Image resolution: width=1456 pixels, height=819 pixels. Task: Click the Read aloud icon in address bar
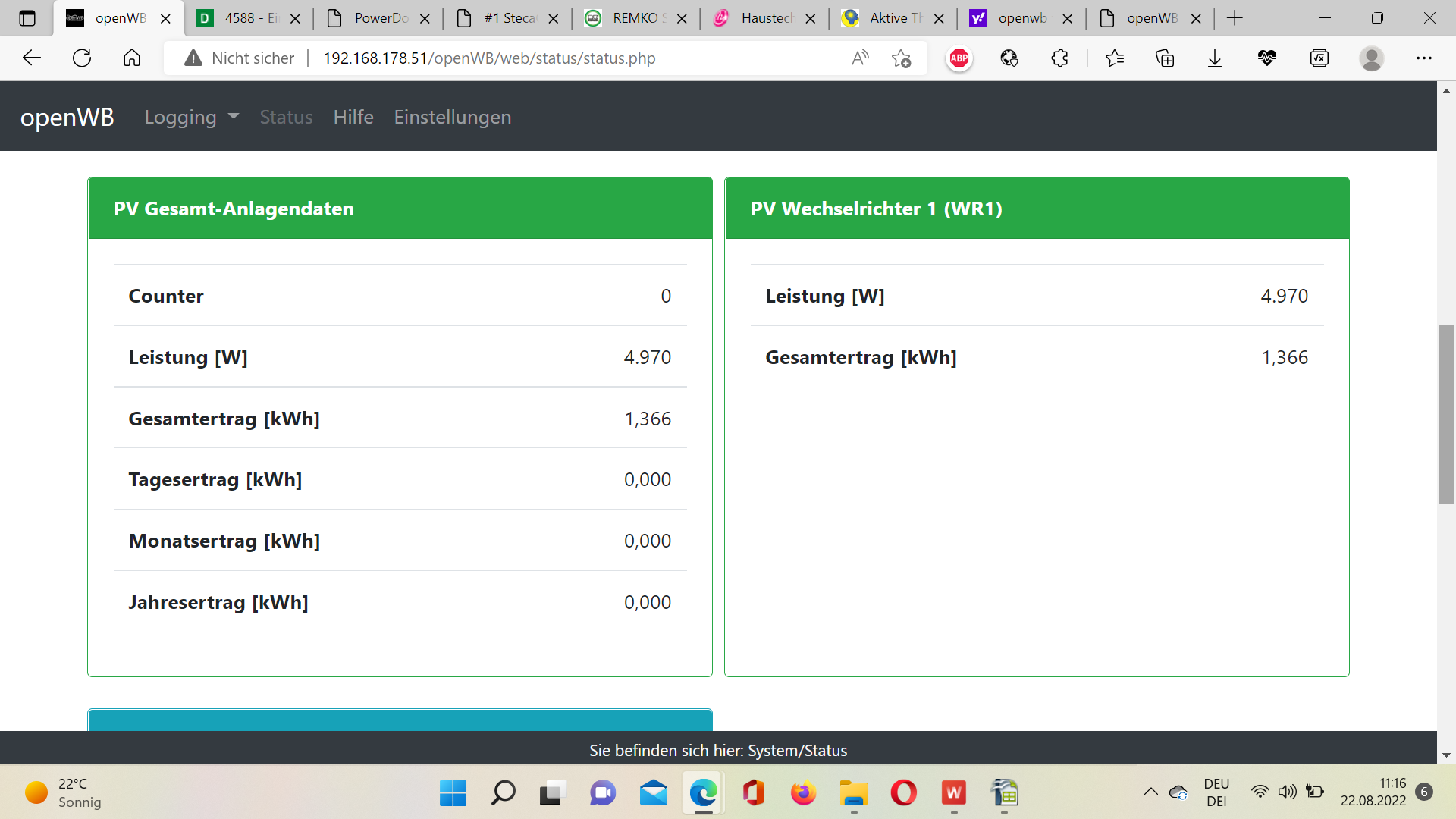point(860,58)
